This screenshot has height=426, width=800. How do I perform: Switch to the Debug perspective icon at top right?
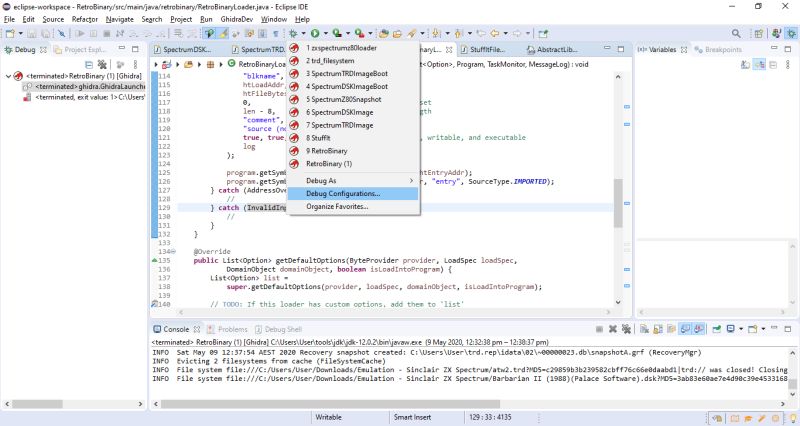pyautogui.click(x=791, y=33)
